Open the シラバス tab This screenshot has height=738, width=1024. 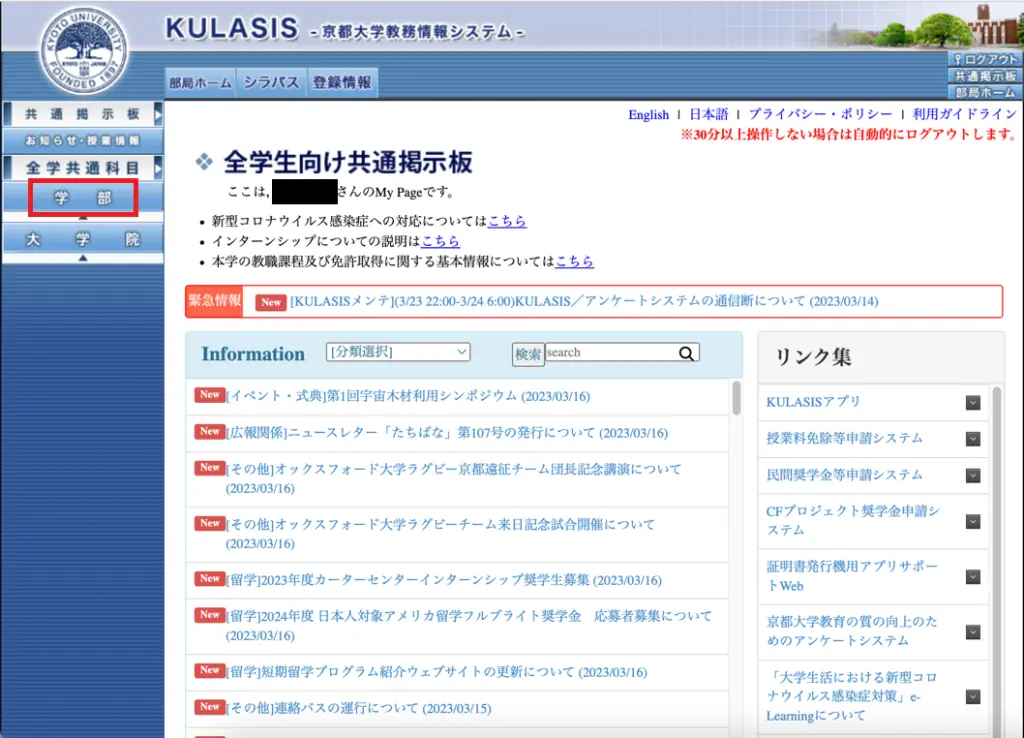point(271,82)
